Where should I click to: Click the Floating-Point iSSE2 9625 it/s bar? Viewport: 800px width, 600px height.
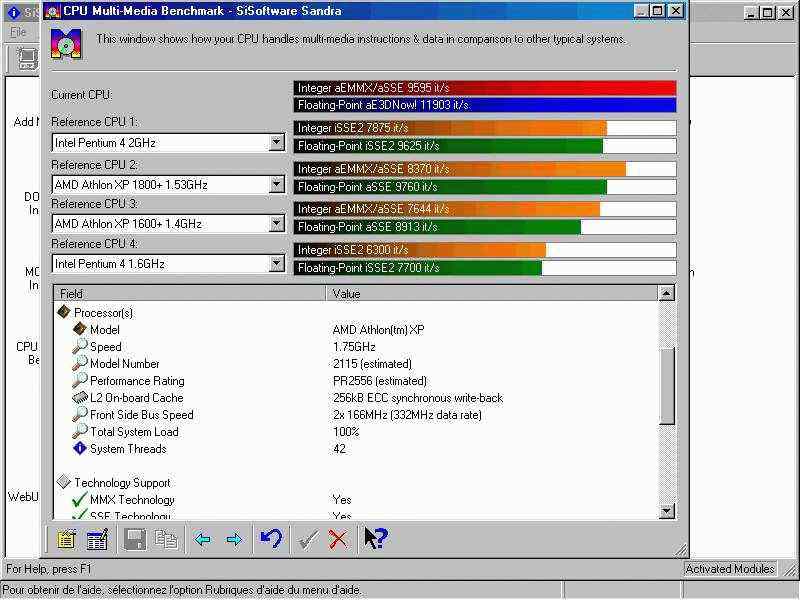[x=485, y=146]
